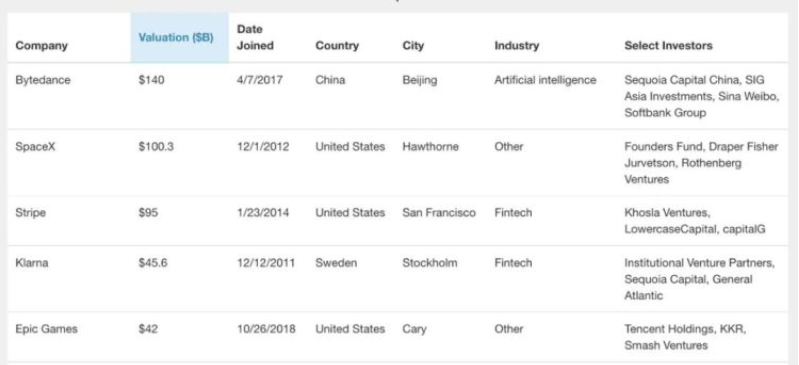Viewport: 799px width, 365px height.
Task: Select the Bytedance company row
Action: pyautogui.click(x=397, y=96)
